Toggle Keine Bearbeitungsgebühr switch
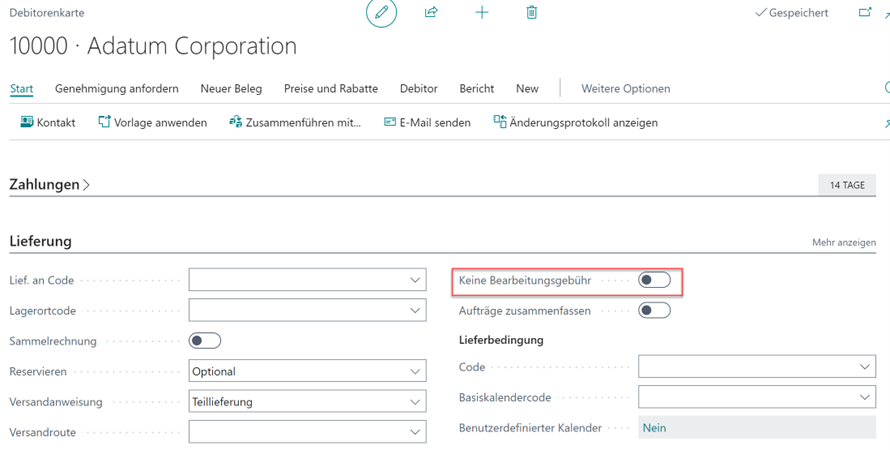 (x=654, y=281)
